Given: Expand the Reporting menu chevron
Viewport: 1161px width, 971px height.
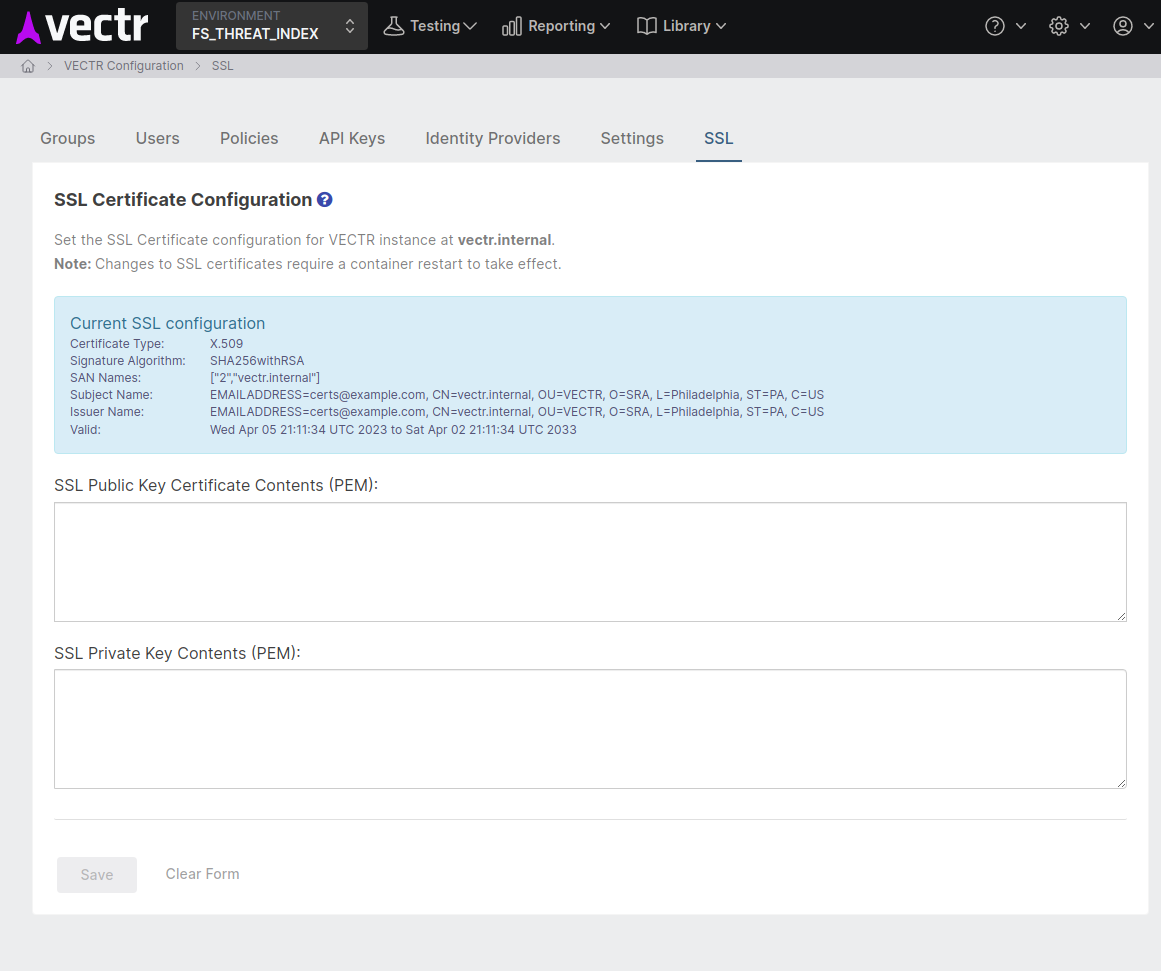Looking at the screenshot, I should (605, 26).
